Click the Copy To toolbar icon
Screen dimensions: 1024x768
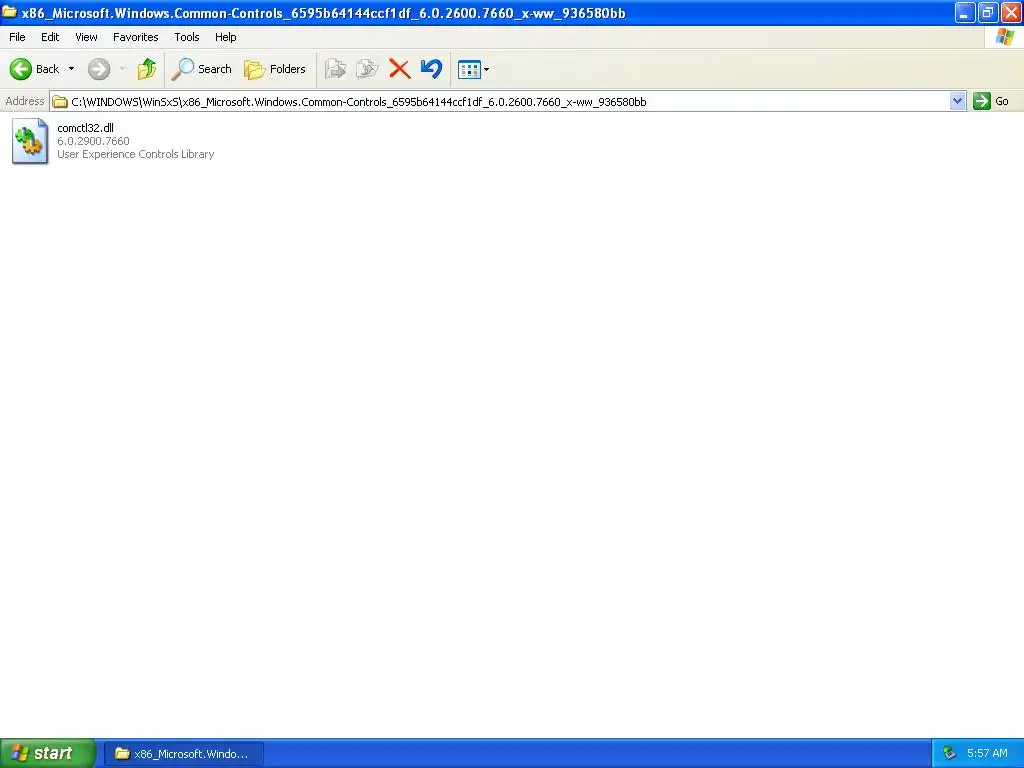(367, 69)
